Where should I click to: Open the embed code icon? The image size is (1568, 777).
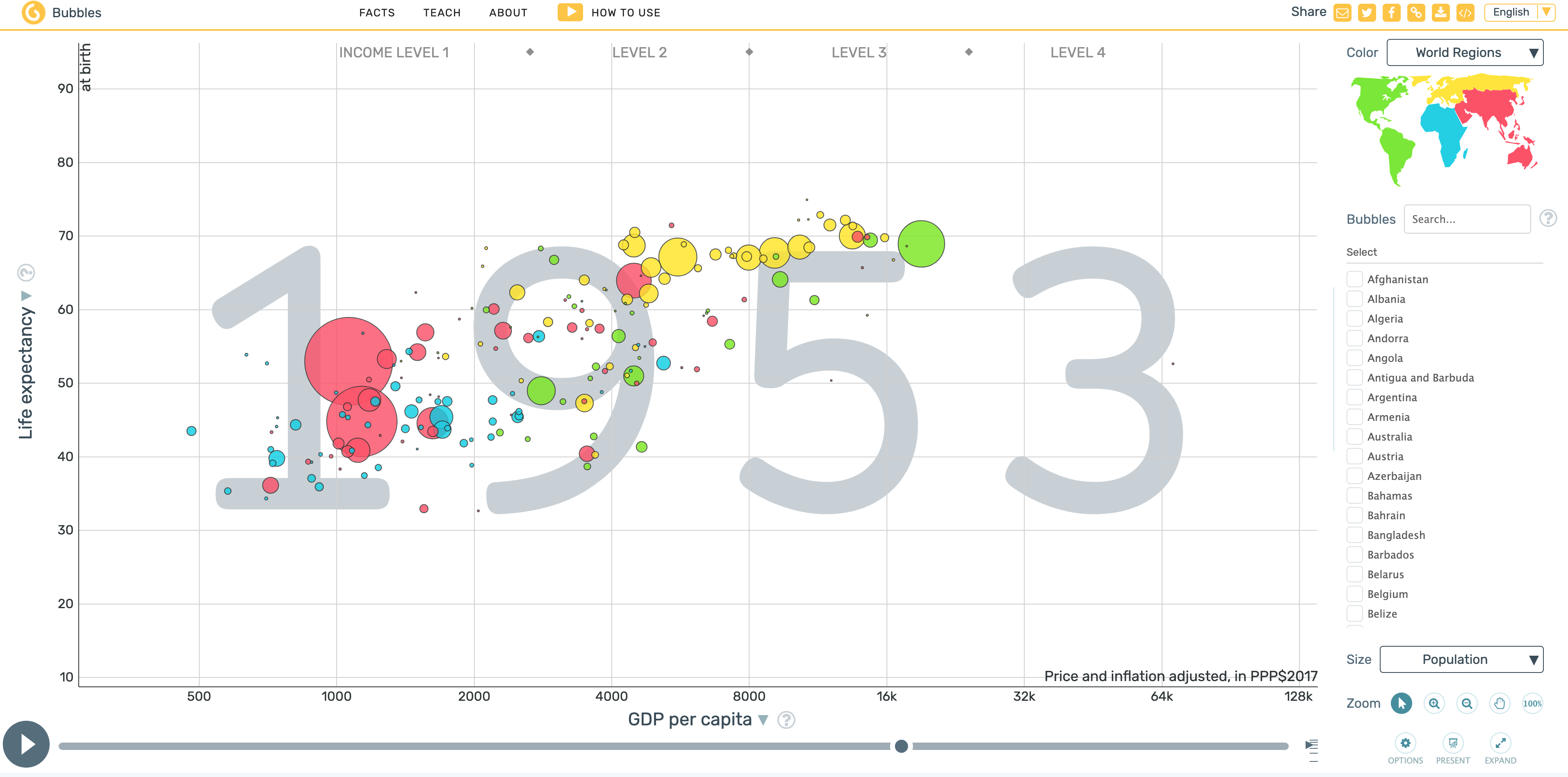tap(1465, 13)
